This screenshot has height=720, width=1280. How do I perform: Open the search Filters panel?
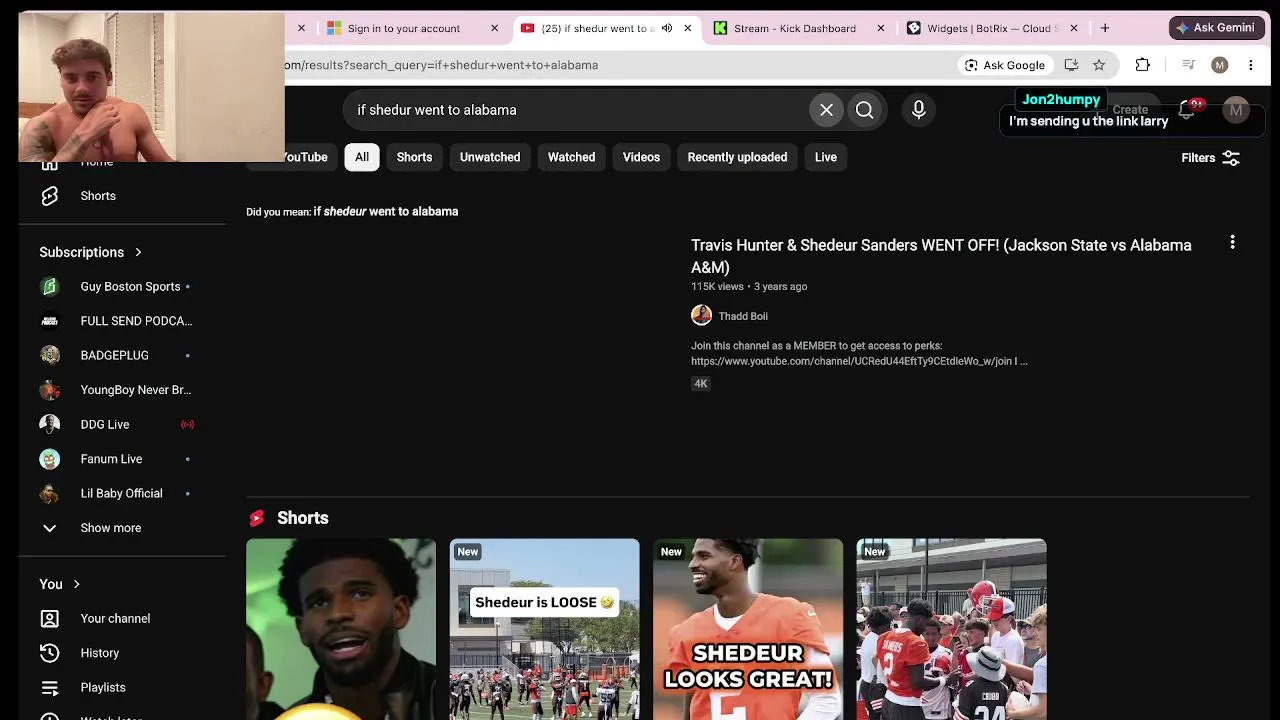(x=1210, y=158)
